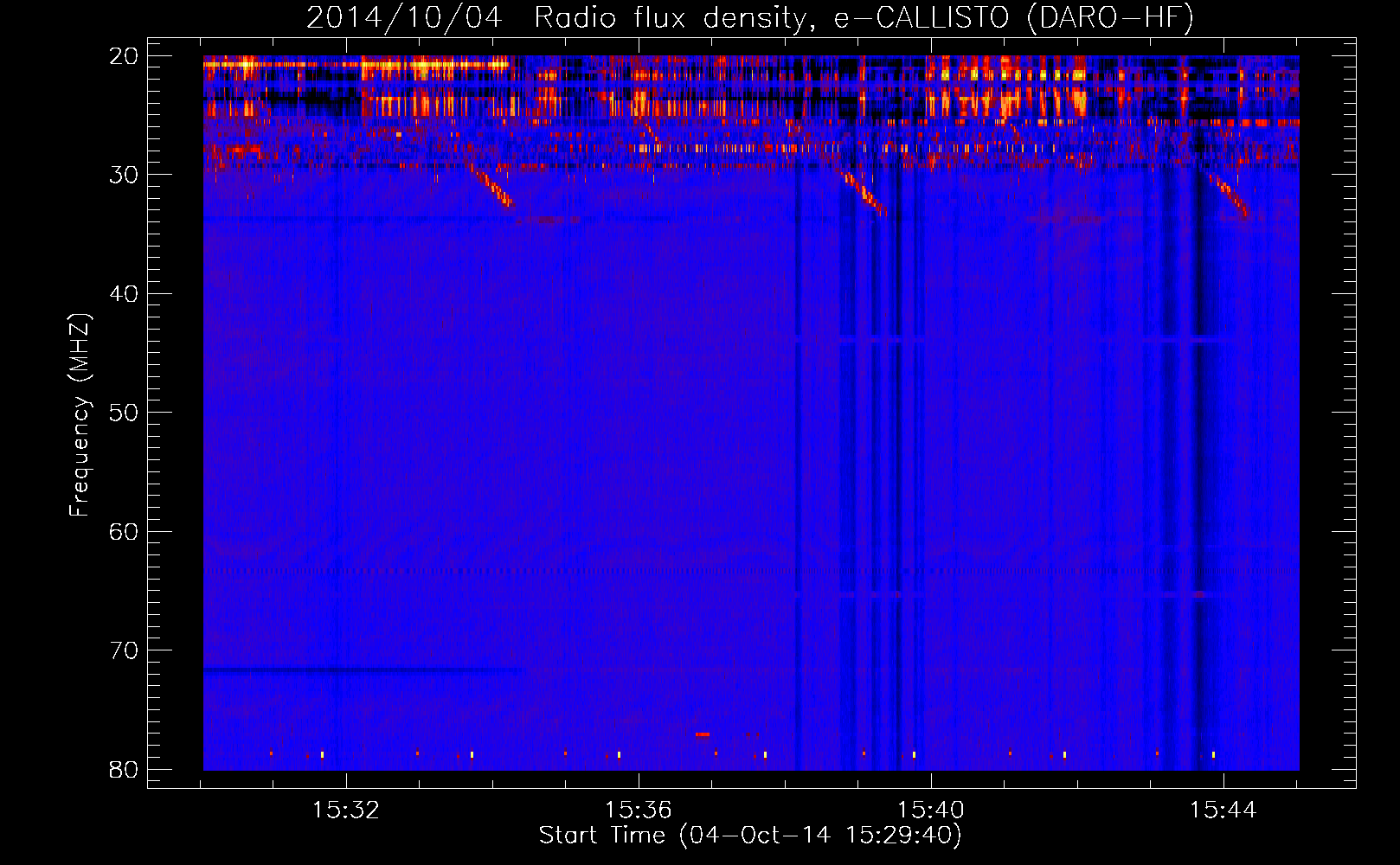Click the 15:36 time tick label
The image size is (1400, 865).
click(x=639, y=811)
